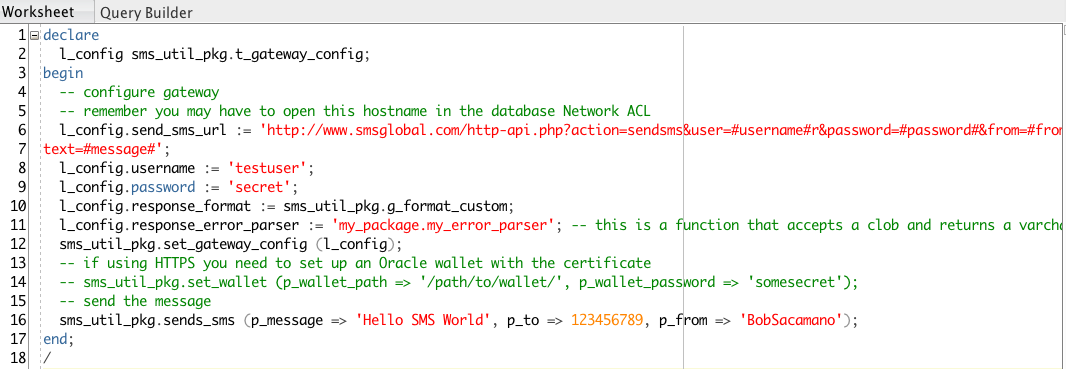Click the number 123456789 on line 16
This screenshot has height=369, width=1066.
pos(607,319)
